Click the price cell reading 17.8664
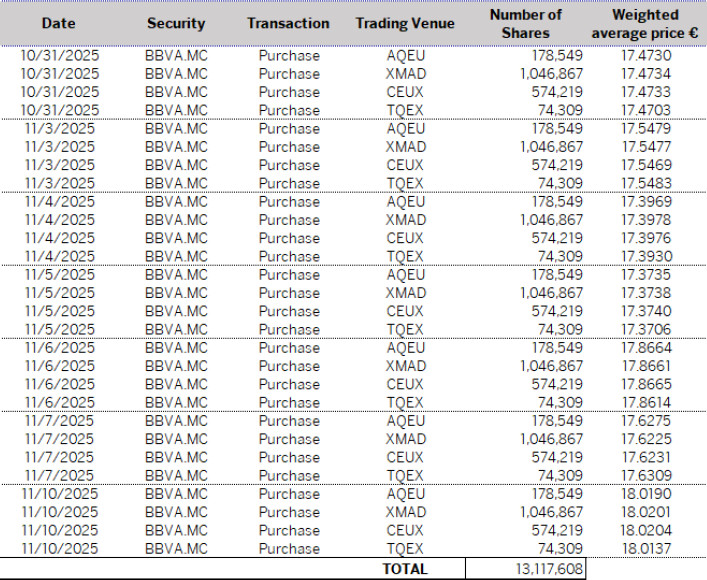The height and width of the screenshot is (580, 707). 645,348
